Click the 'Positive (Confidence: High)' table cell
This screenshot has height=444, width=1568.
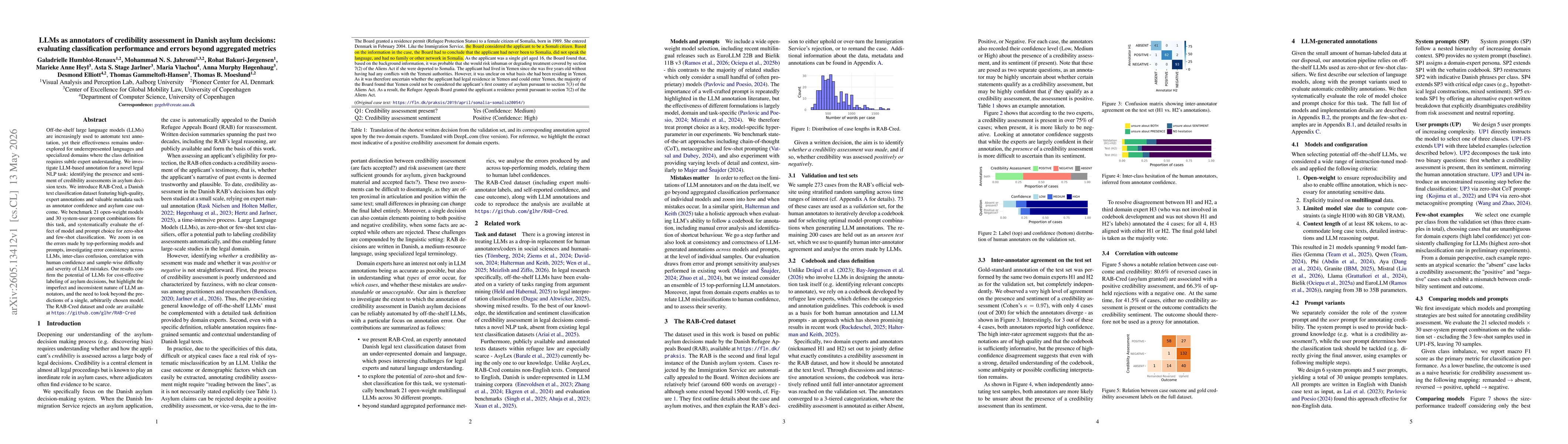point(506,118)
